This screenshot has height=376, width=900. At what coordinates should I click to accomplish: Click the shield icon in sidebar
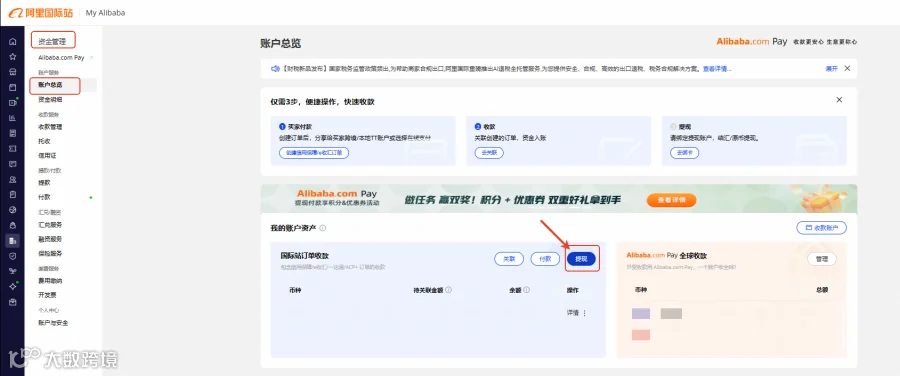pos(13,256)
